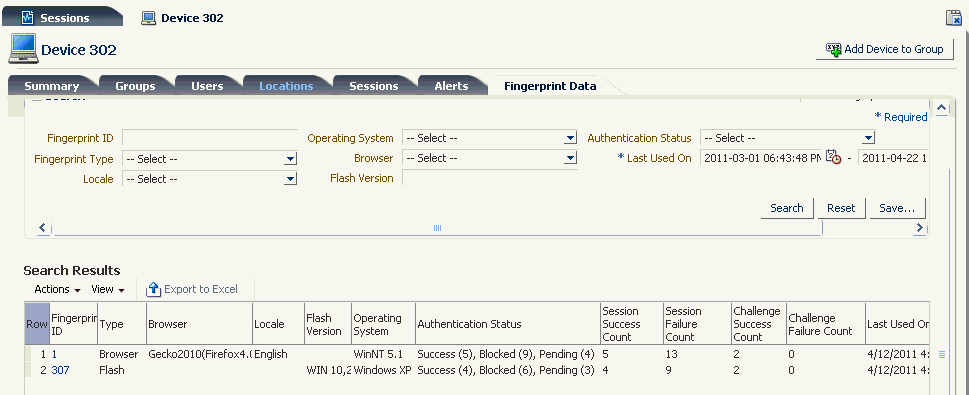Screen dimensions: 969x395
Task: Click the Fingerprint ID column header
Action: [x=74, y=324]
